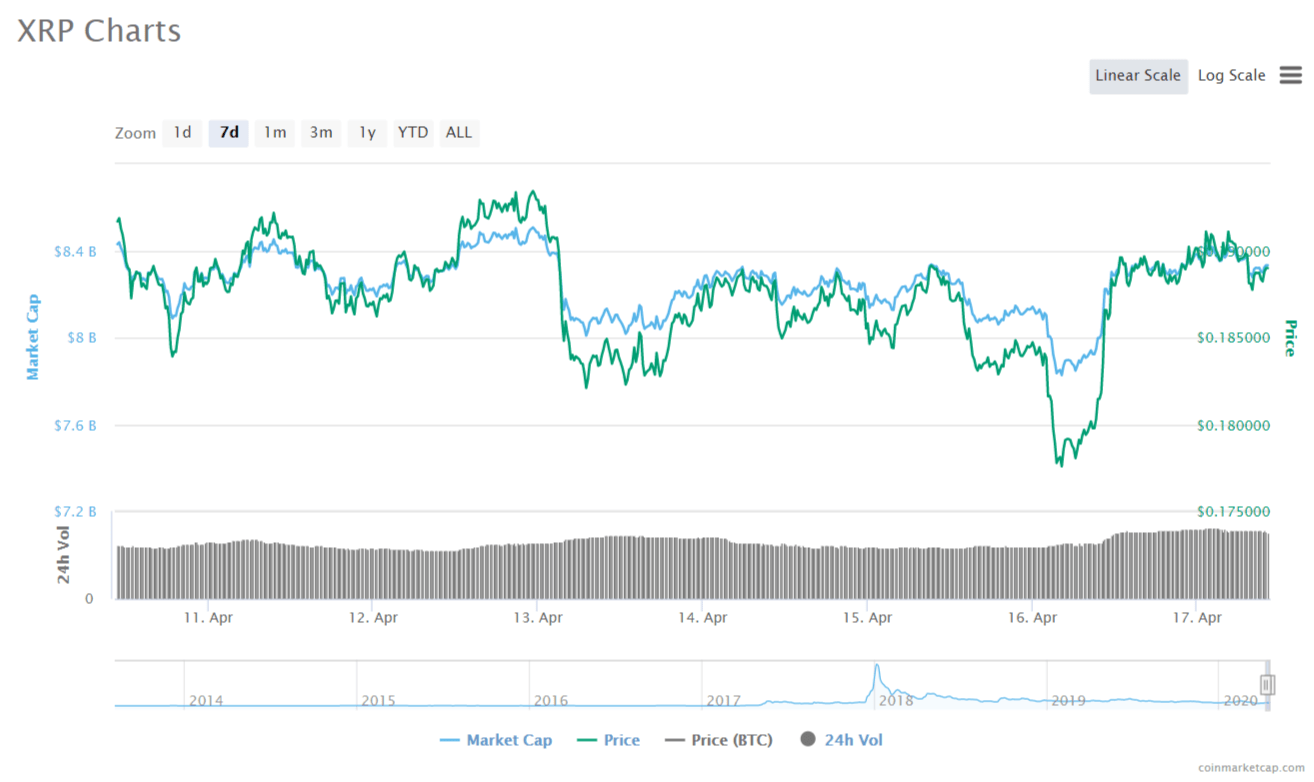The image size is (1314, 782).
Task: Click the 2016 label in navigator
Action: point(551,700)
